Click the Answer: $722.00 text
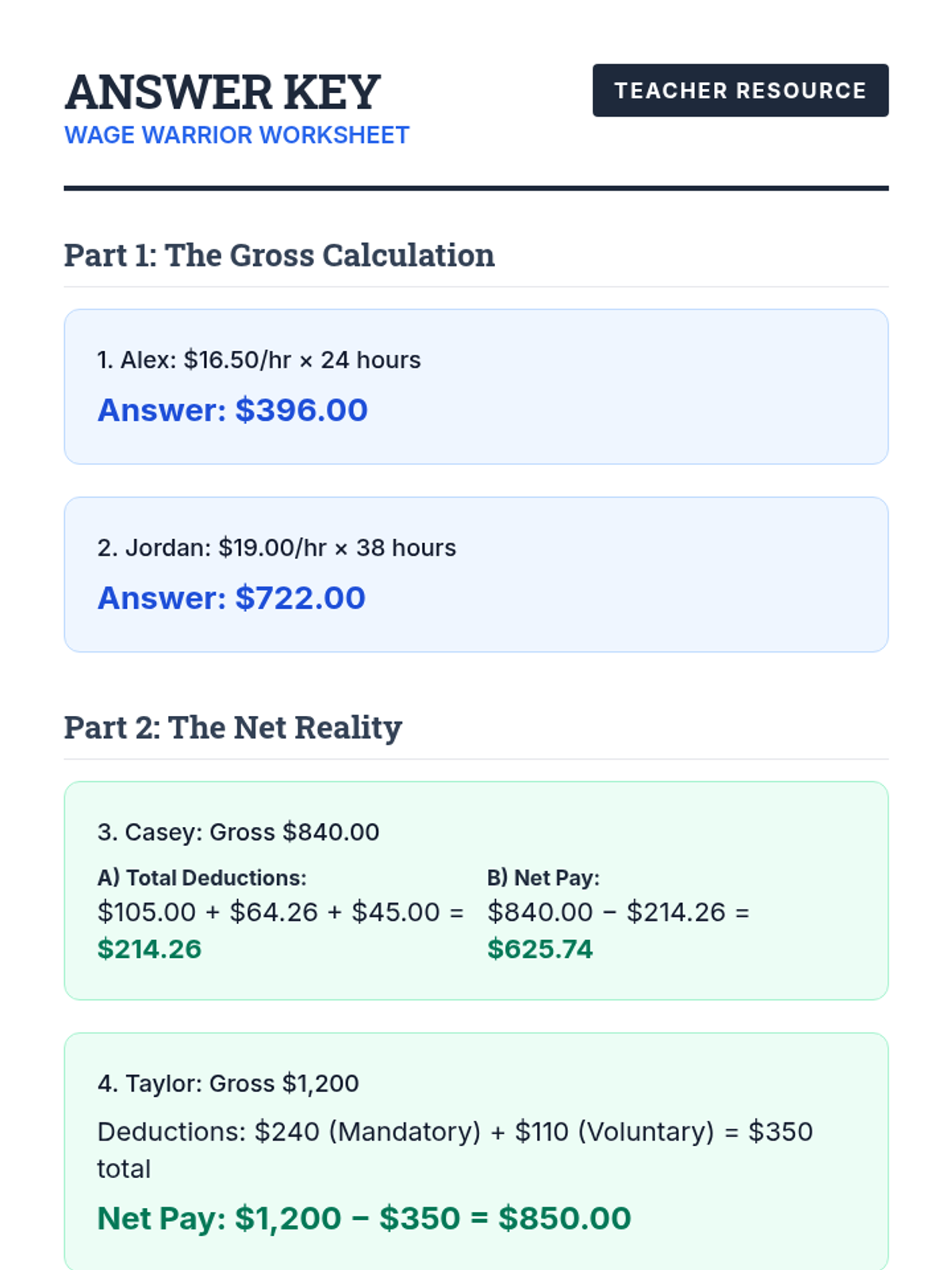 tap(231, 598)
